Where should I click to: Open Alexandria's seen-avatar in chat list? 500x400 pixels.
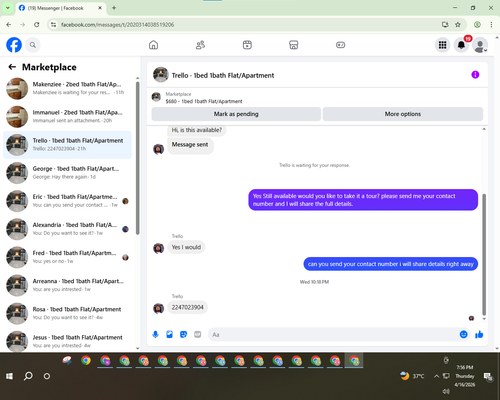point(125,229)
